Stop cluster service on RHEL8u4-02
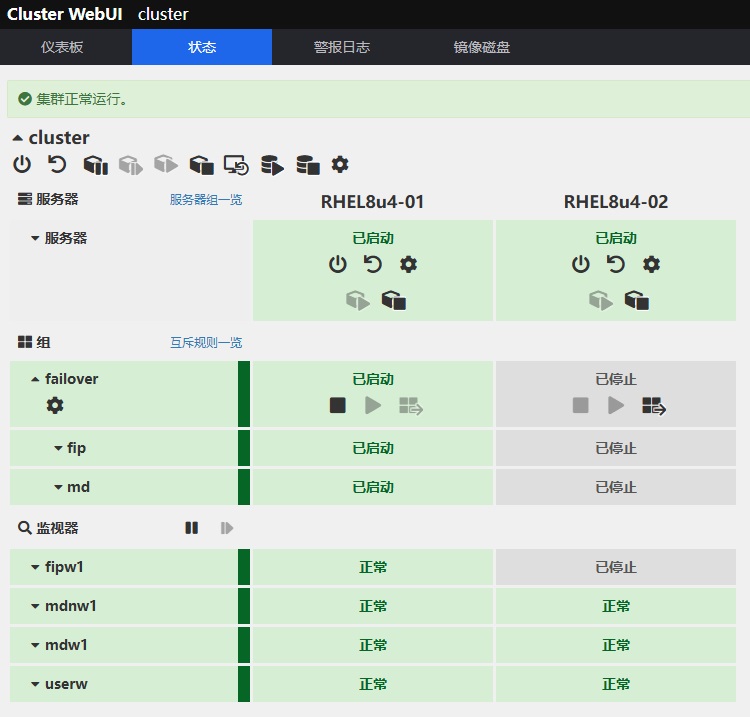 click(x=637, y=301)
